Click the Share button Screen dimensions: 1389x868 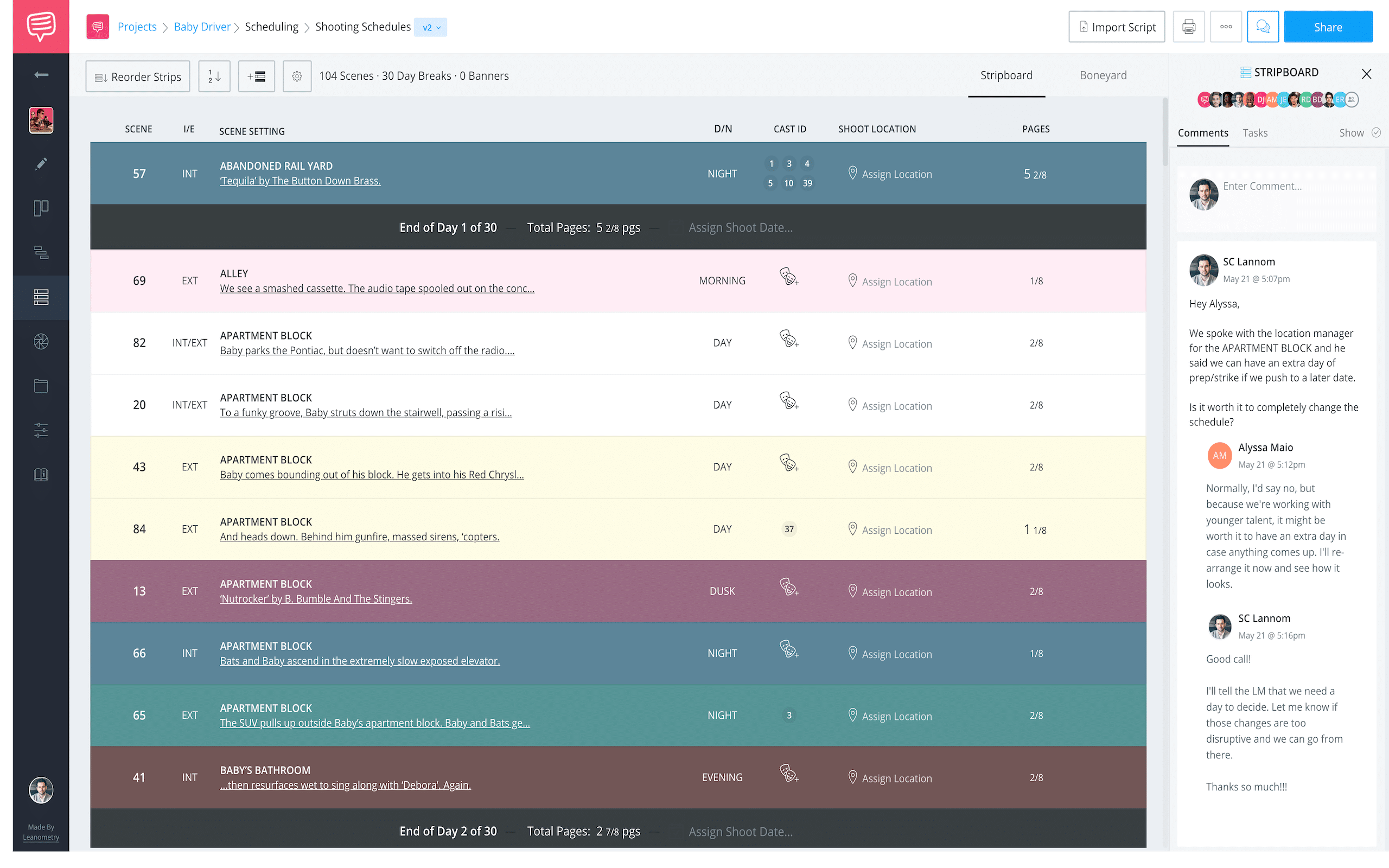[x=1328, y=27]
